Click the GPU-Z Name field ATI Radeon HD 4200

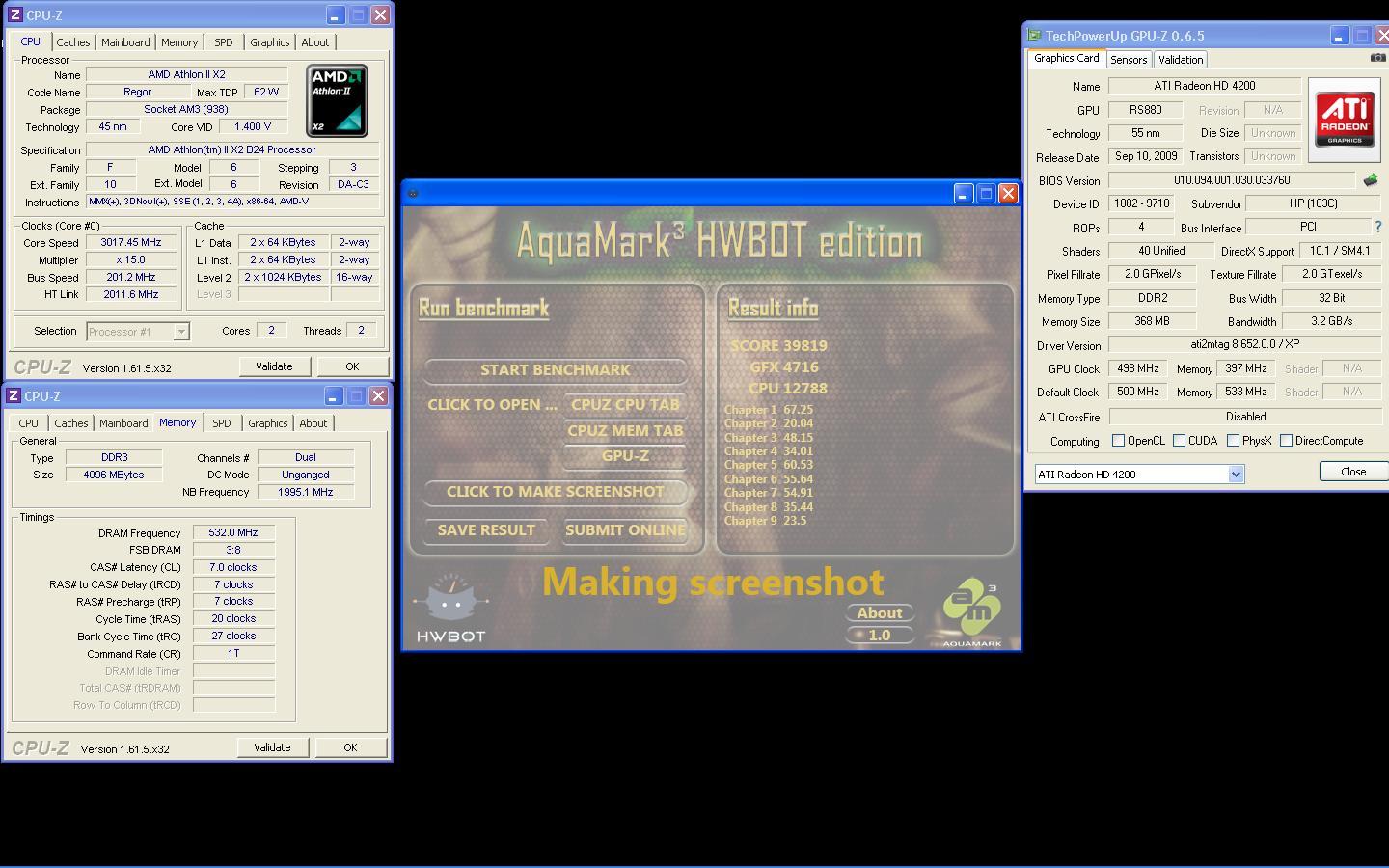point(1205,86)
